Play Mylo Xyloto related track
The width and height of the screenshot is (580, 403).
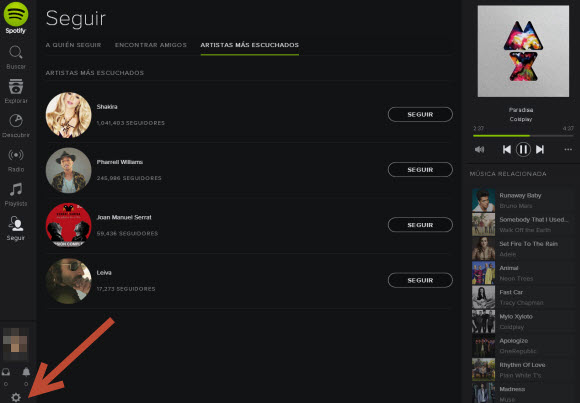[521, 321]
